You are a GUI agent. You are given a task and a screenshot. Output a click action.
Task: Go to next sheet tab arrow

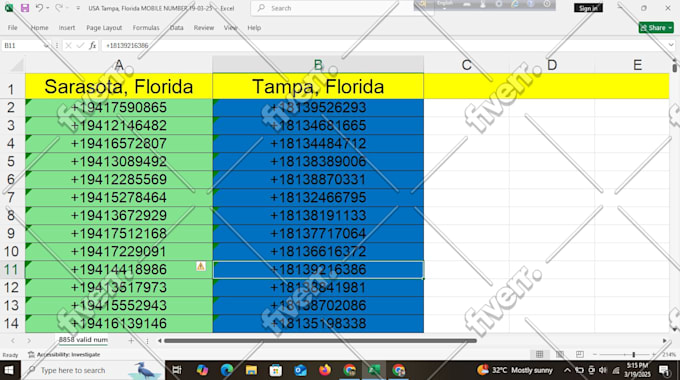[x=29, y=341]
